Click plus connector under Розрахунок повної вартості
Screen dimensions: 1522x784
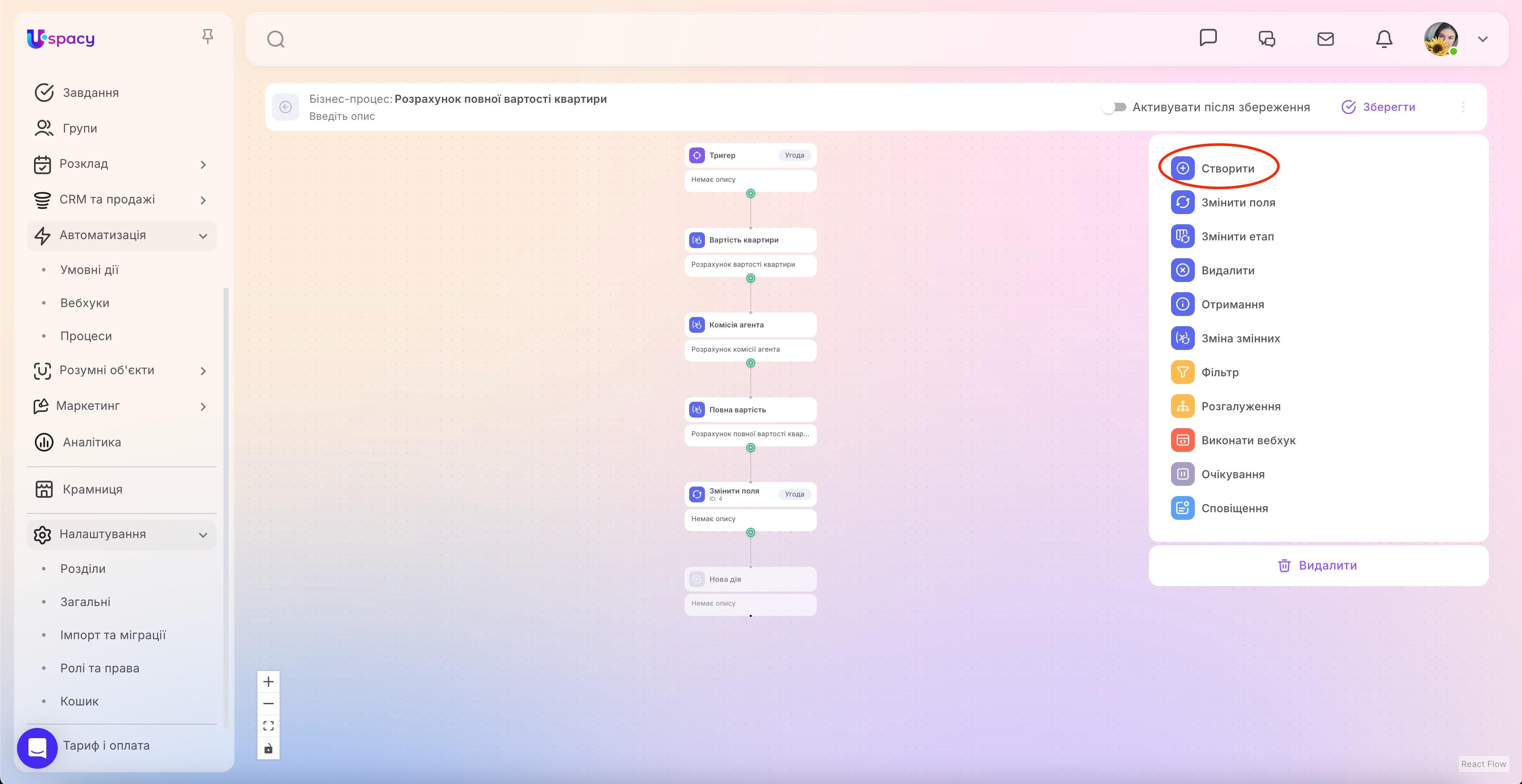750,448
